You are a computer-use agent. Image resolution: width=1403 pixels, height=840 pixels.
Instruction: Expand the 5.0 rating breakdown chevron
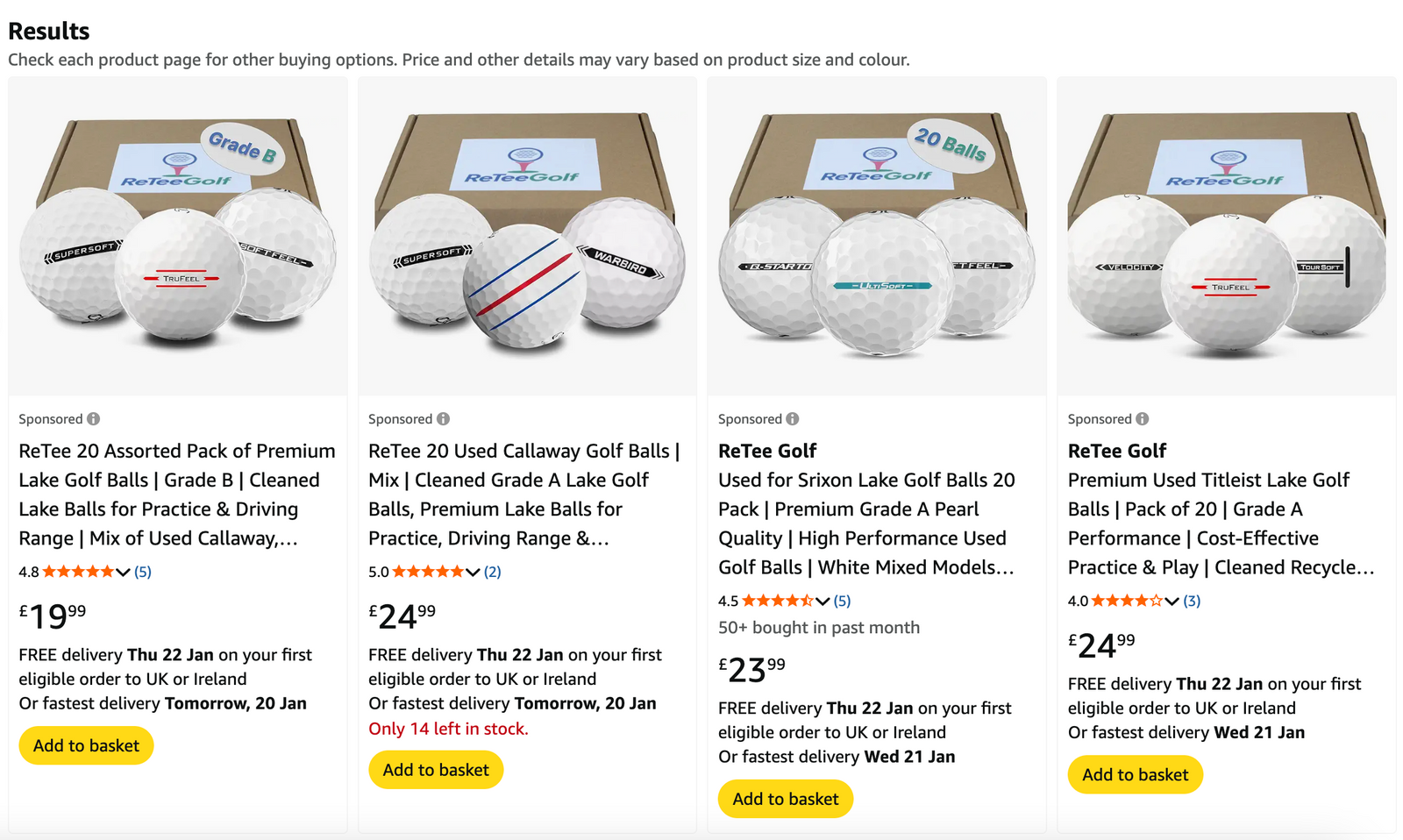click(473, 573)
